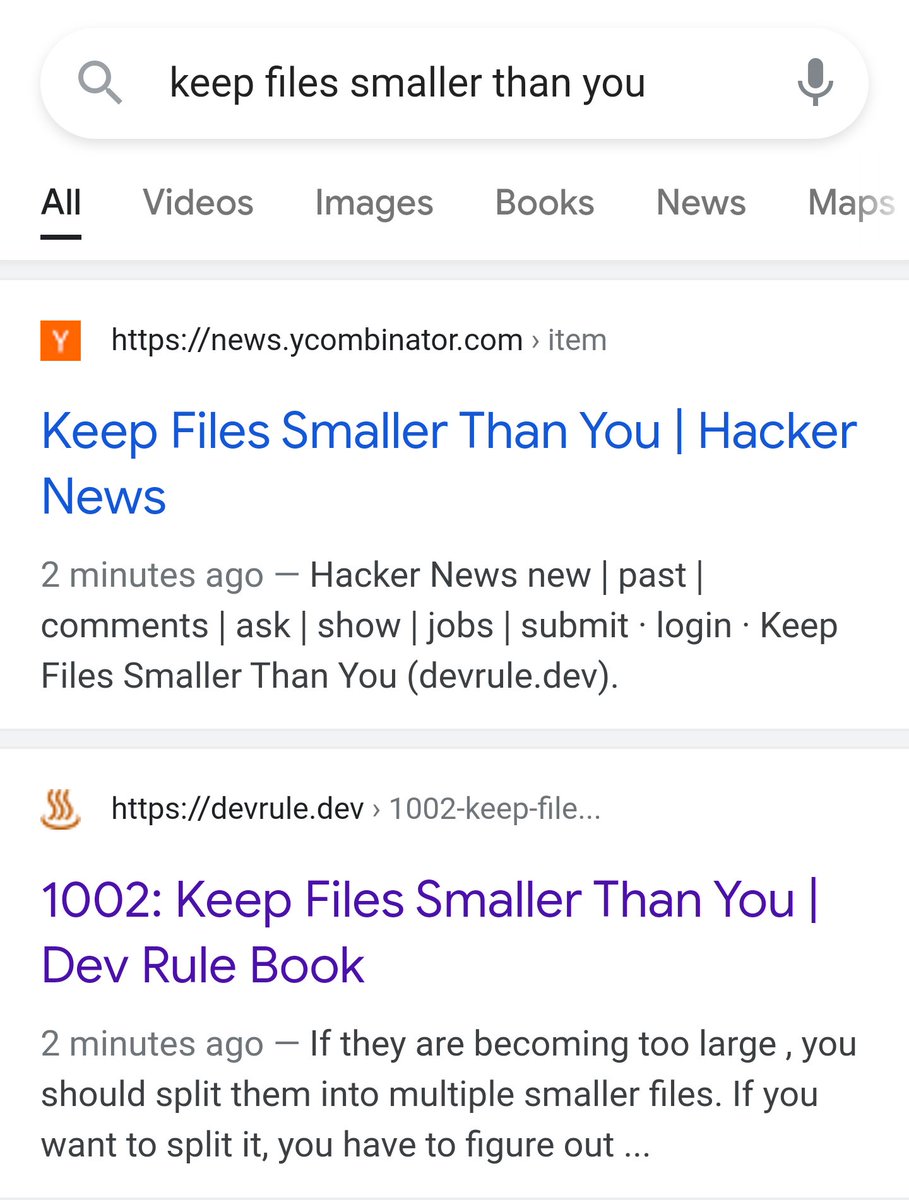Click the Dev Rule Book snippet text

[449, 1094]
